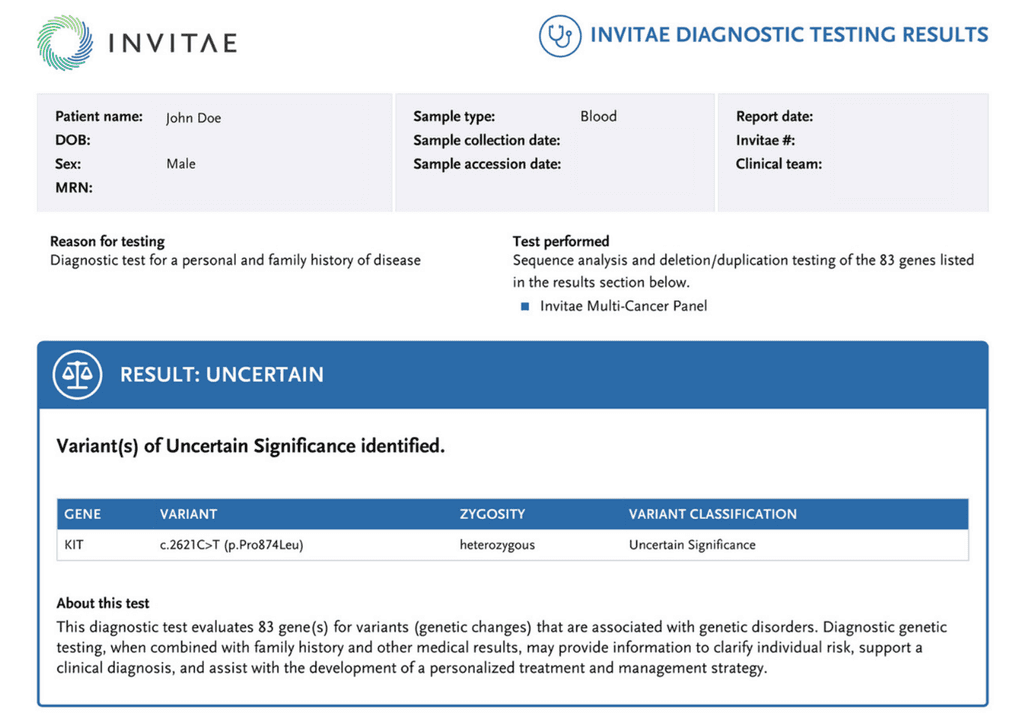Click the Sample type value Blood

coord(598,116)
